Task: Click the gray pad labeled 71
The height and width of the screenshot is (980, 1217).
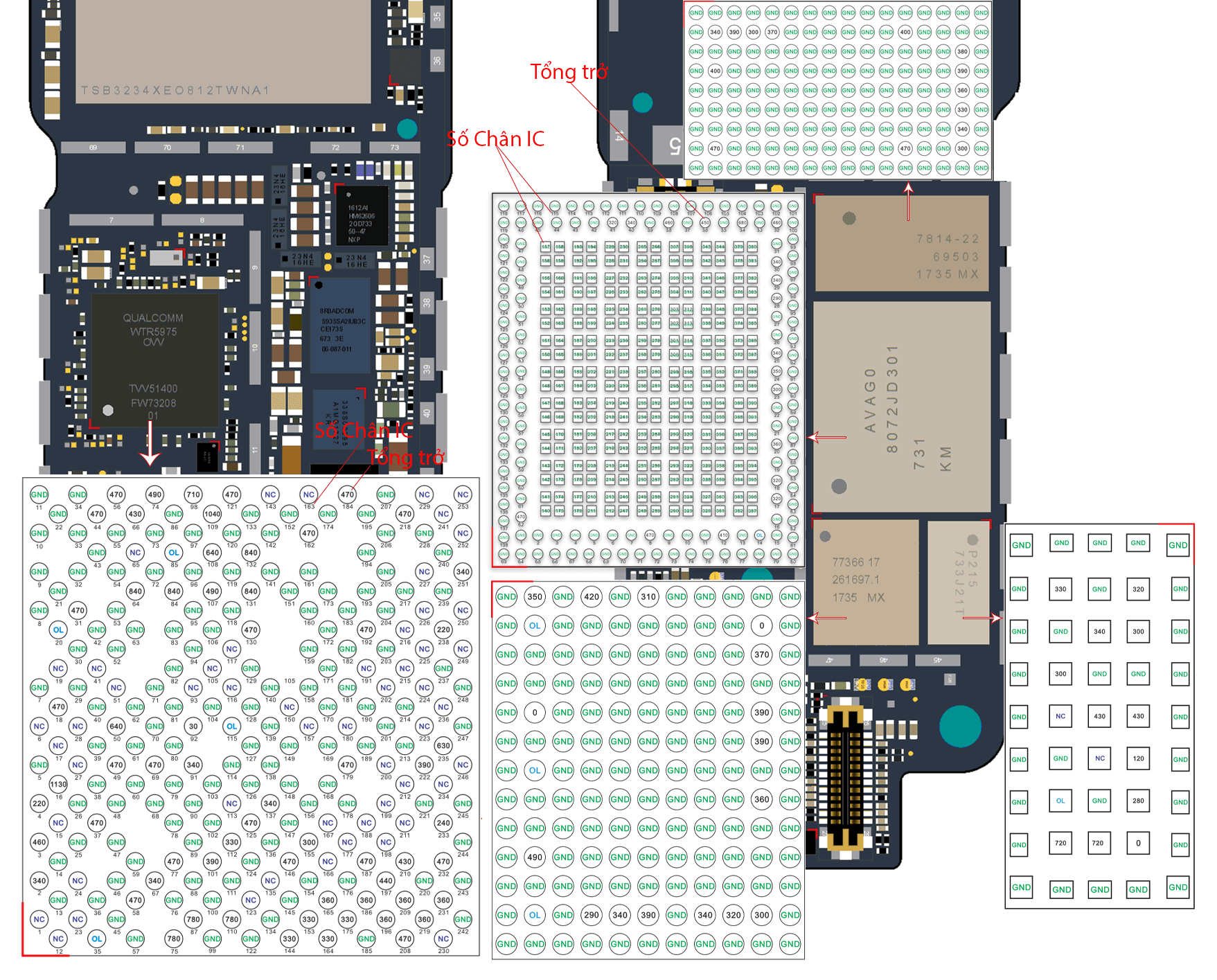Action: tap(240, 148)
